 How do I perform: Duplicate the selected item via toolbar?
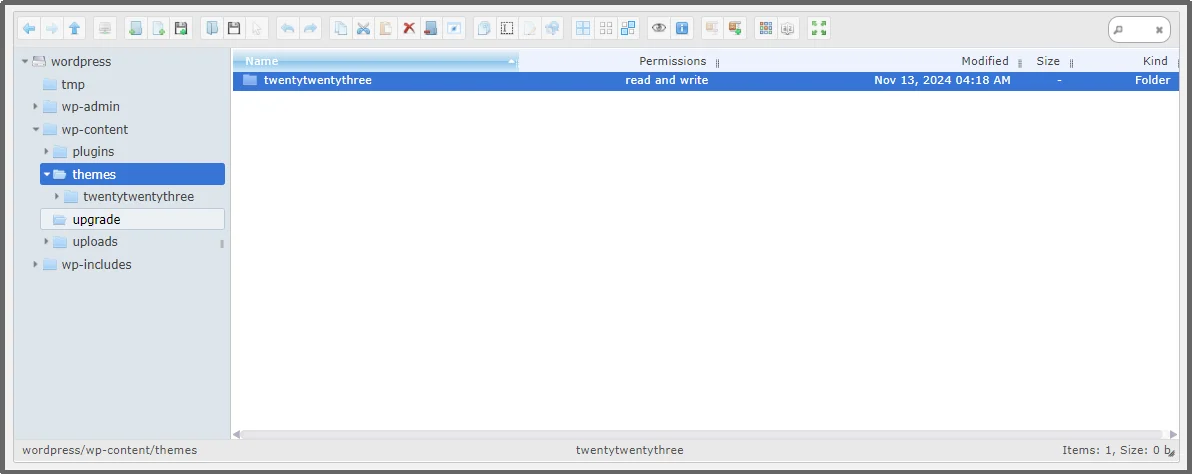click(484, 29)
